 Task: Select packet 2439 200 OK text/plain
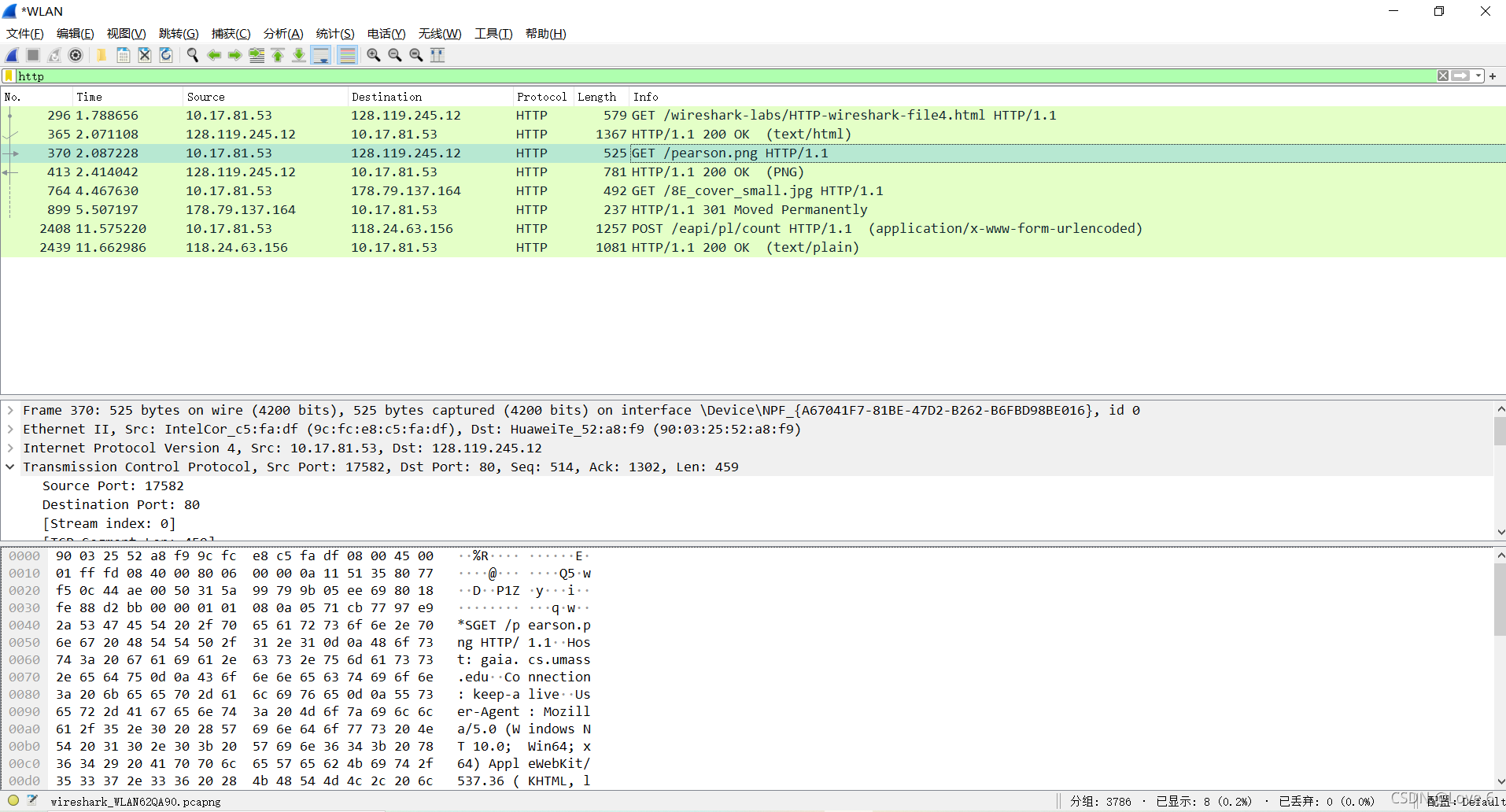click(753, 247)
